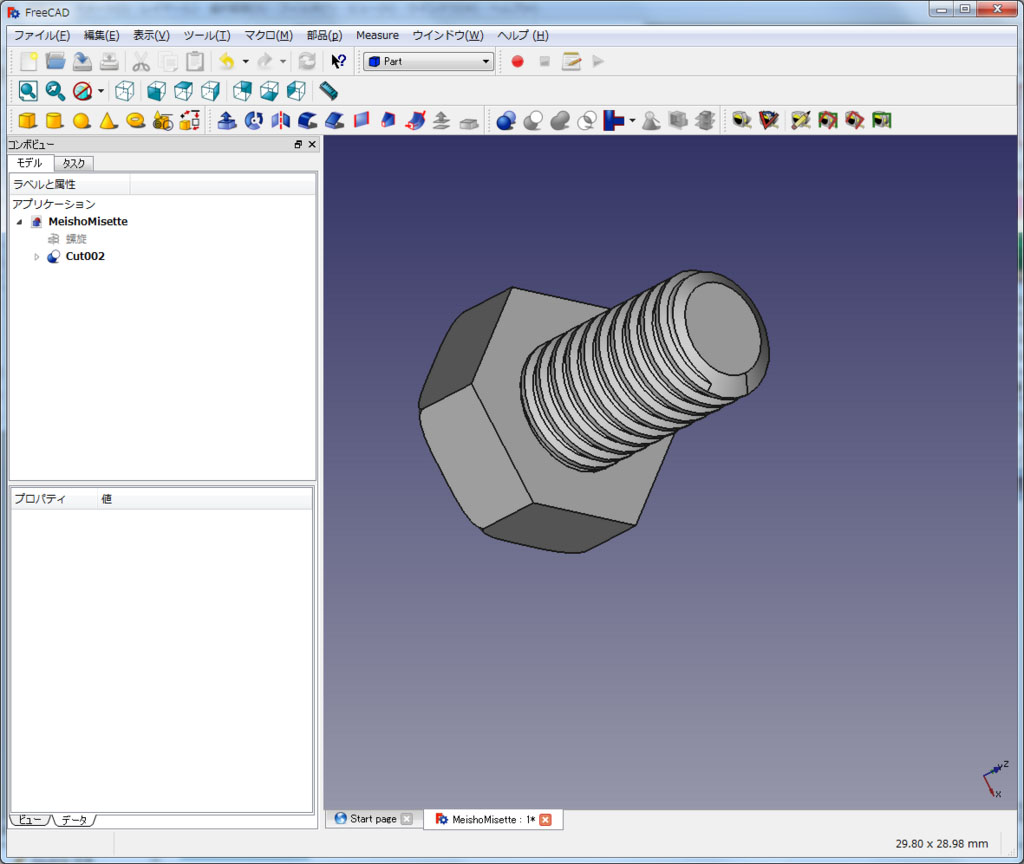Select the Cut002 object in tree
Image resolution: width=1024 pixels, height=864 pixels.
(85, 257)
